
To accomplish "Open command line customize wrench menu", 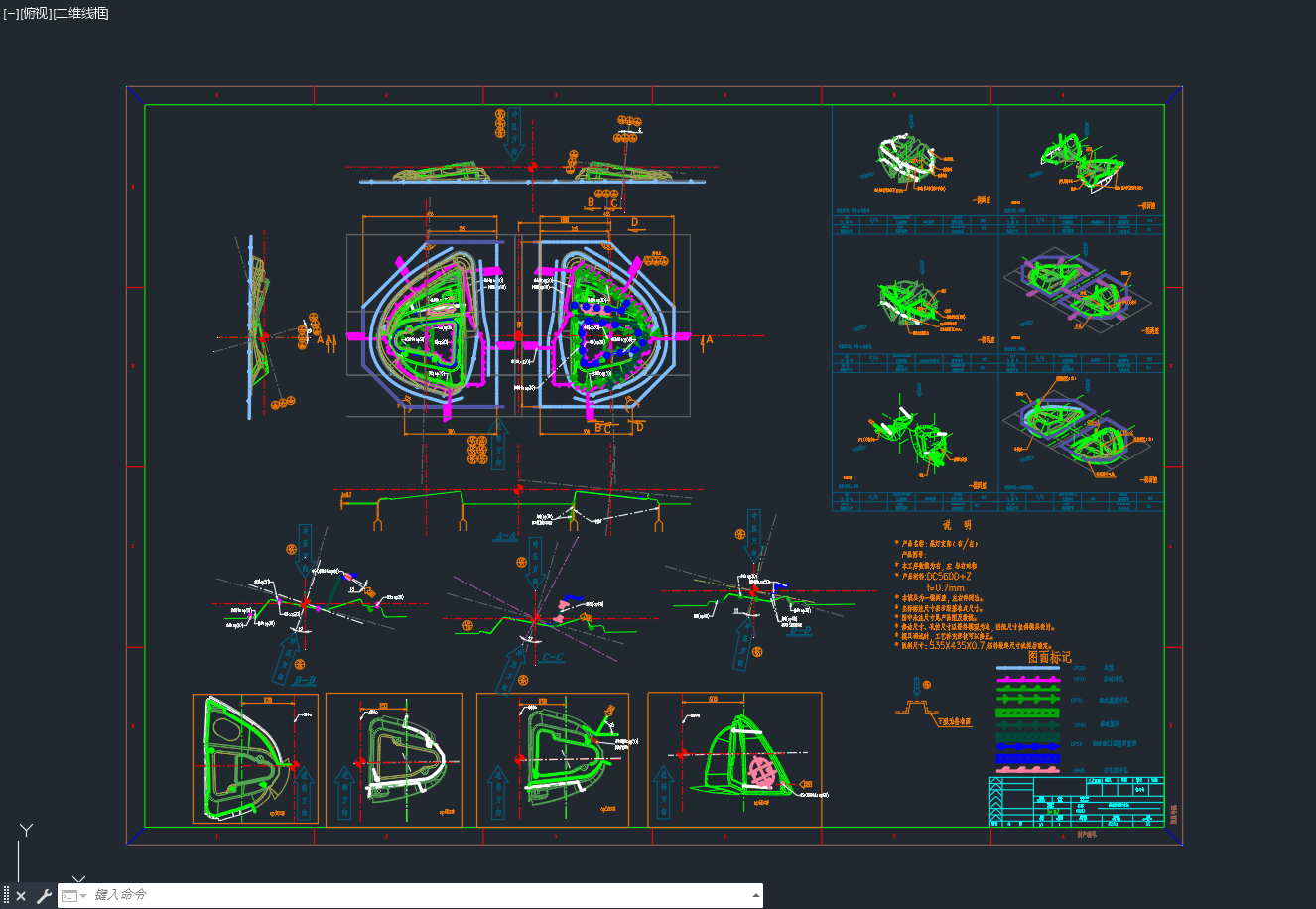I will coord(44,896).
